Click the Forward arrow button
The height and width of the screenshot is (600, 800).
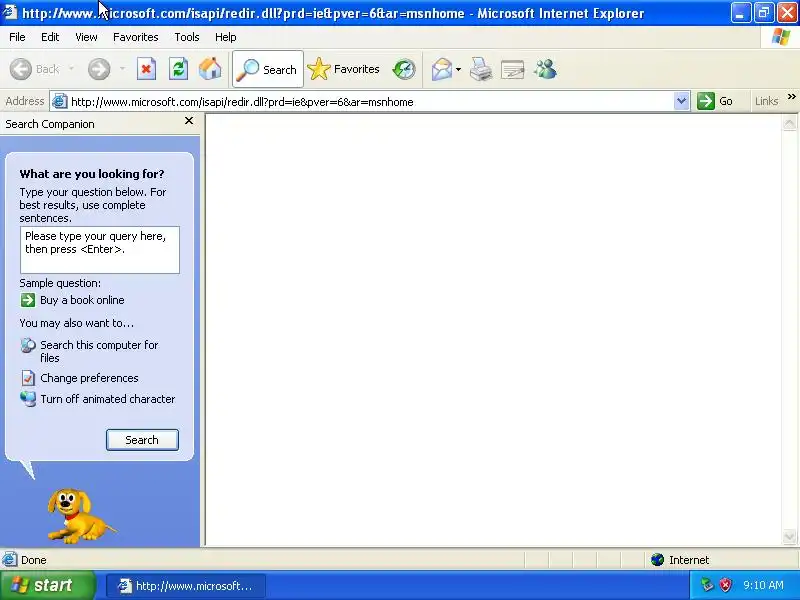click(99, 69)
